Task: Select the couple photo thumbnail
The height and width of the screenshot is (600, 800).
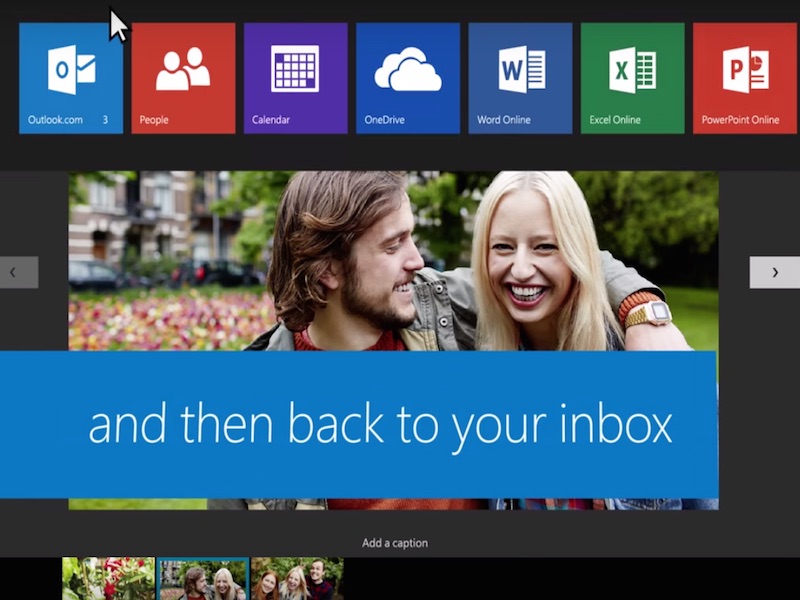Action: pos(203,579)
